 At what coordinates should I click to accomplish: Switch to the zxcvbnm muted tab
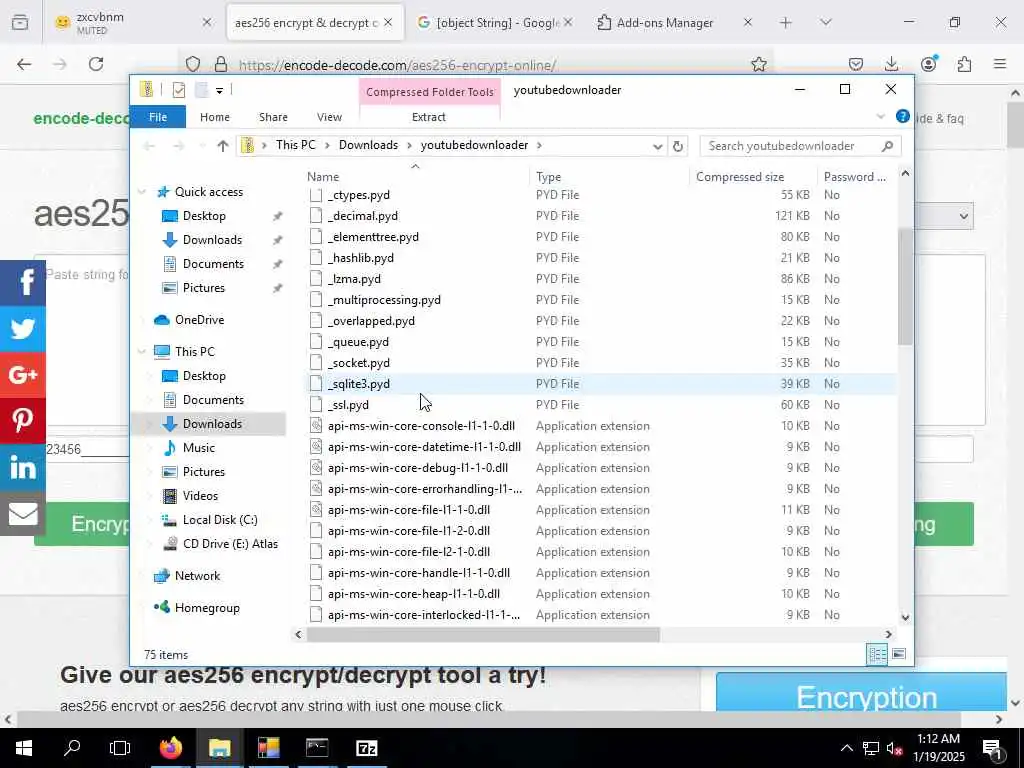coord(131,22)
